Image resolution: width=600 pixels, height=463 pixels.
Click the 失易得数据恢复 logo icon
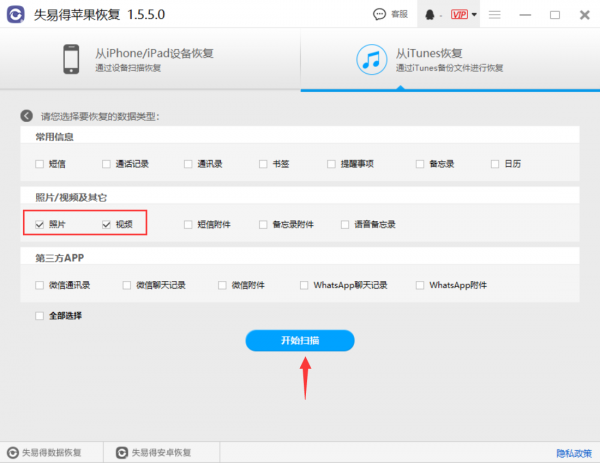tap(13, 453)
